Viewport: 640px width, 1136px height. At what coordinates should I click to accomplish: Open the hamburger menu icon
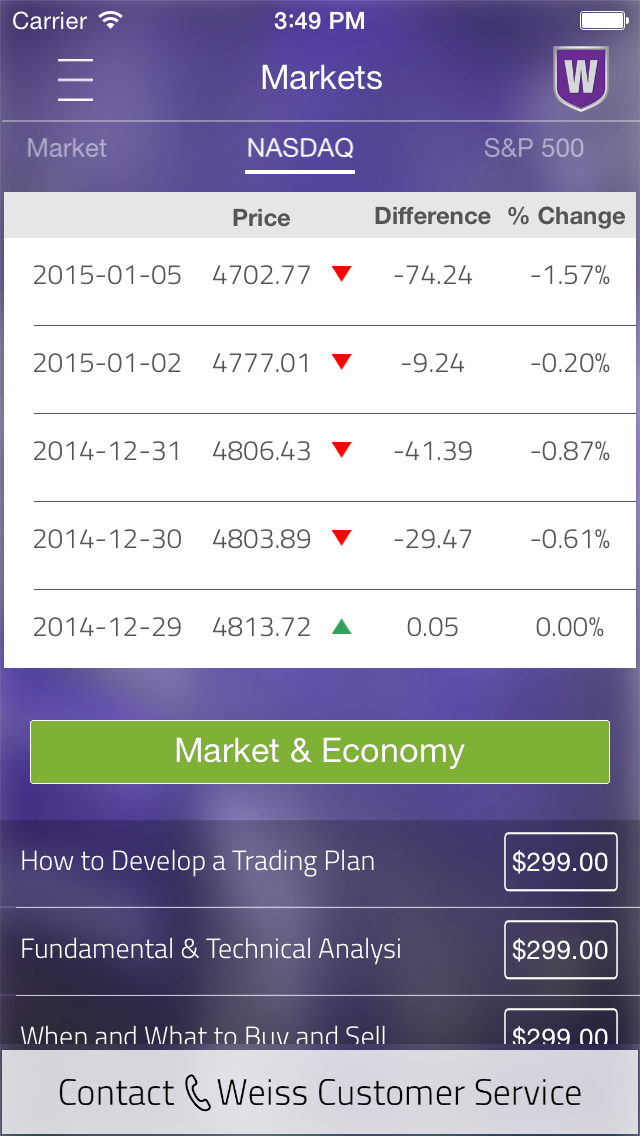75,78
